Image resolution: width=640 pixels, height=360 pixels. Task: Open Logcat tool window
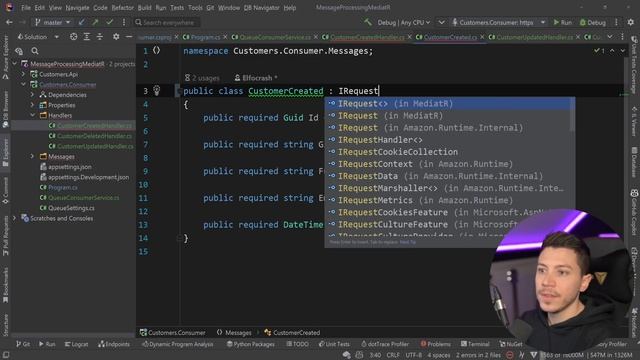tap(76, 344)
